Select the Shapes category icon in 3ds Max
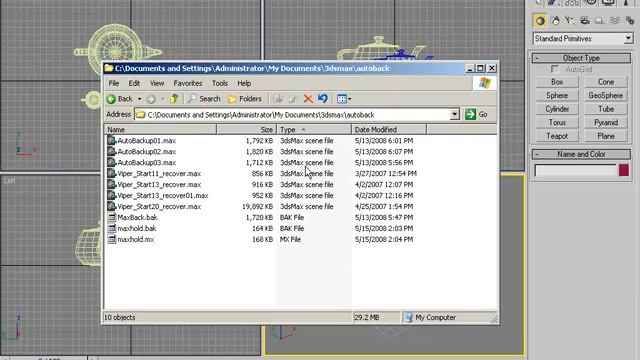 point(556,21)
